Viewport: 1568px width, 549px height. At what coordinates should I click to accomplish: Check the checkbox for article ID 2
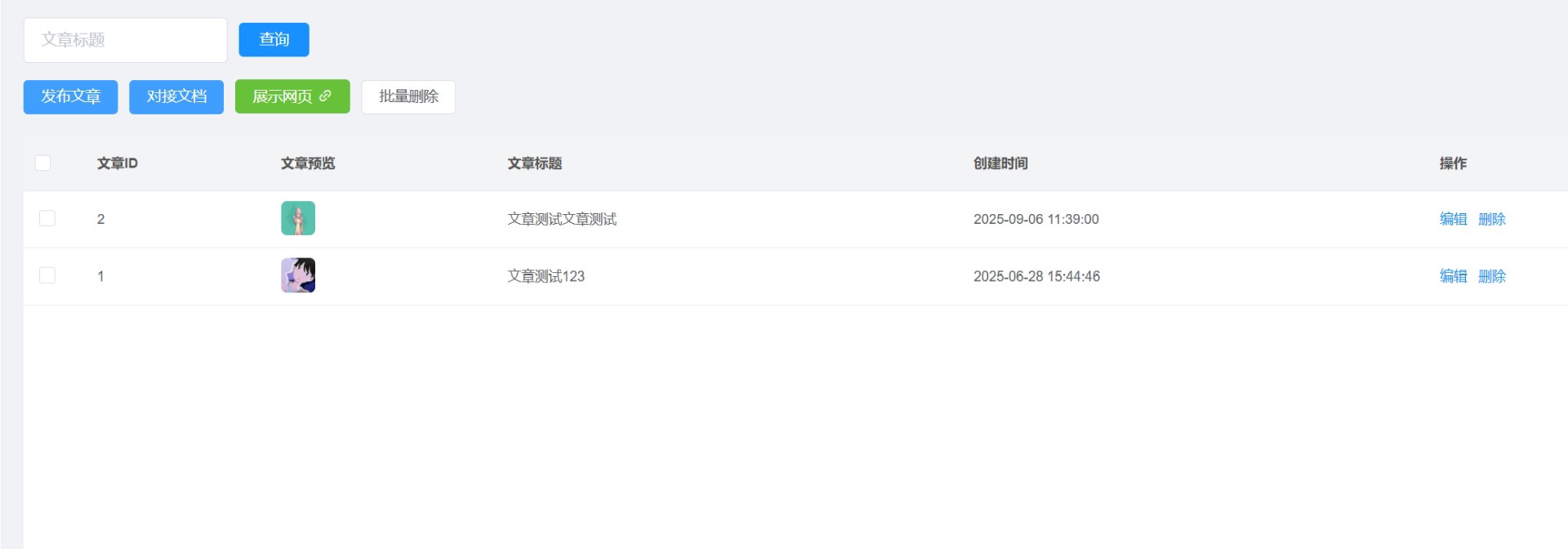click(47, 218)
